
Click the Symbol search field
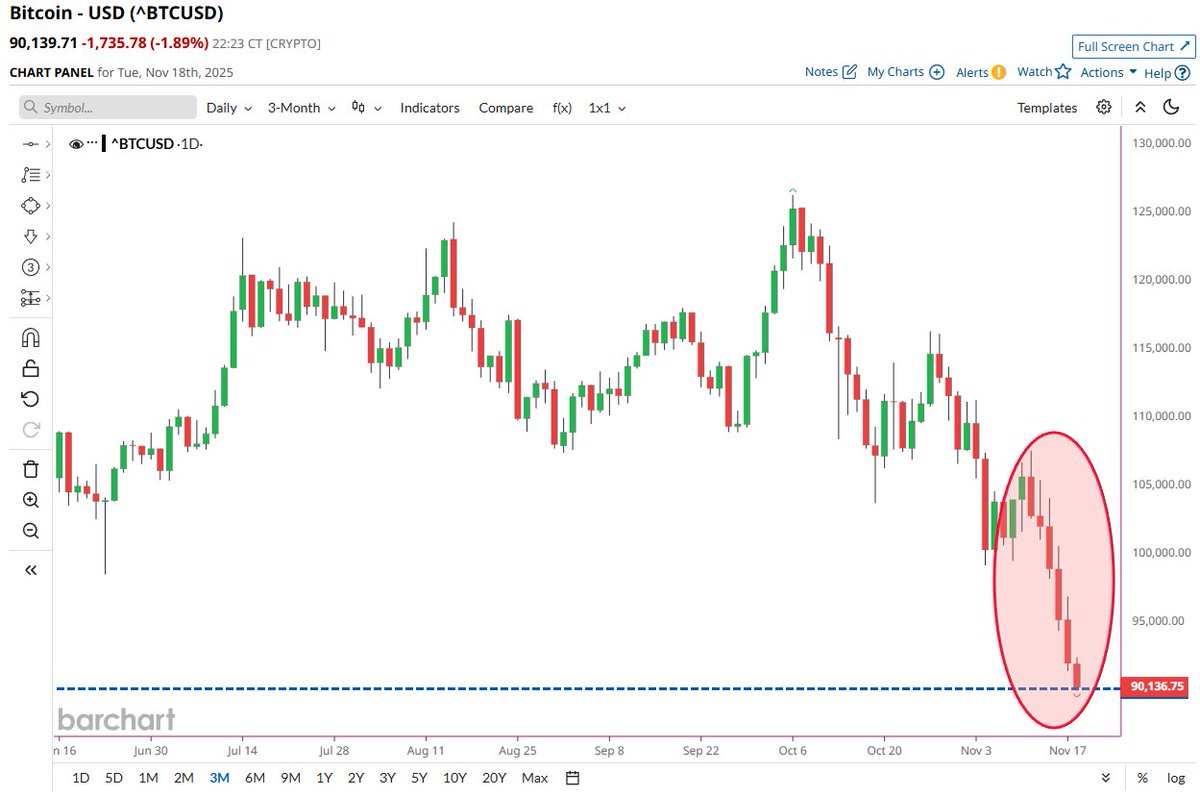pos(108,107)
